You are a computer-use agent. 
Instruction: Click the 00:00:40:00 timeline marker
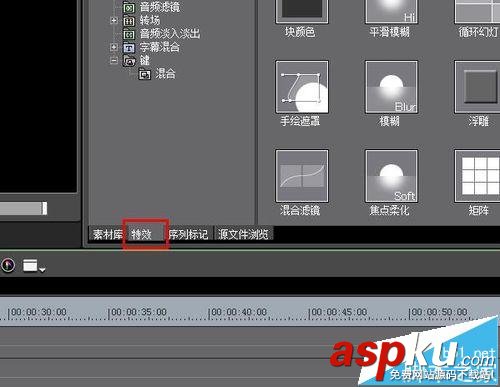238,312
